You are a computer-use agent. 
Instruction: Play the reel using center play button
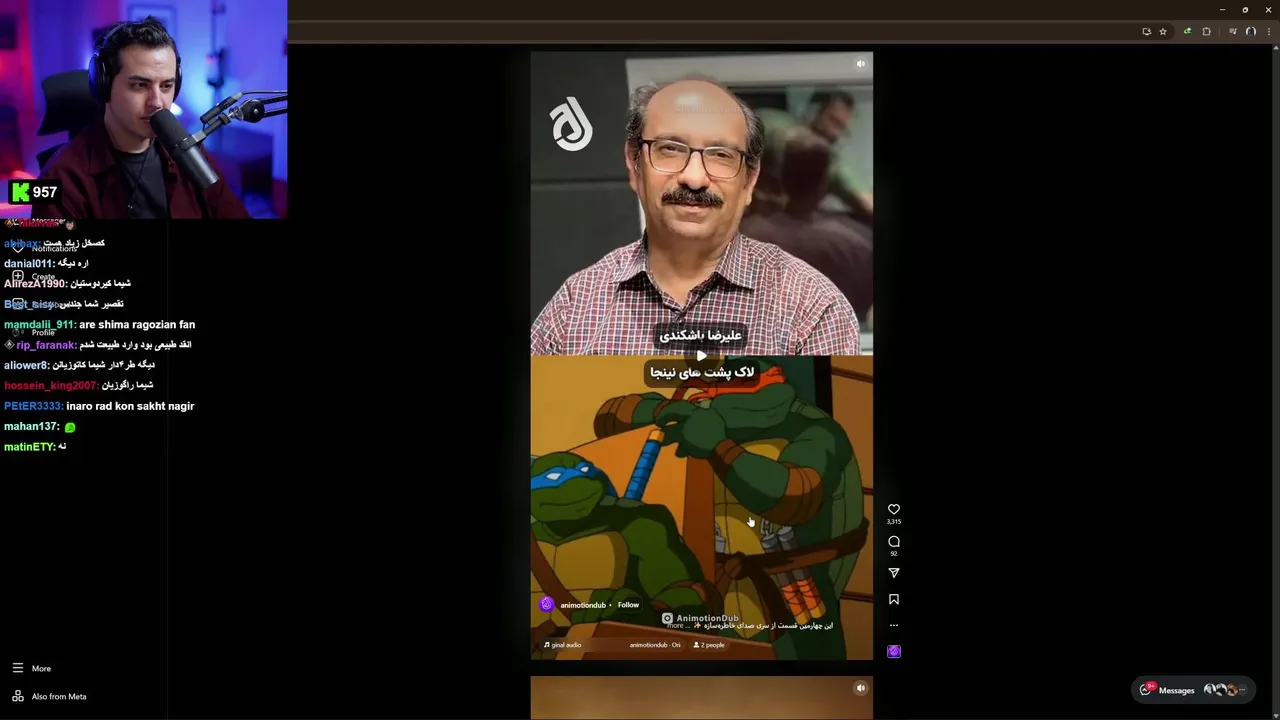coord(701,355)
